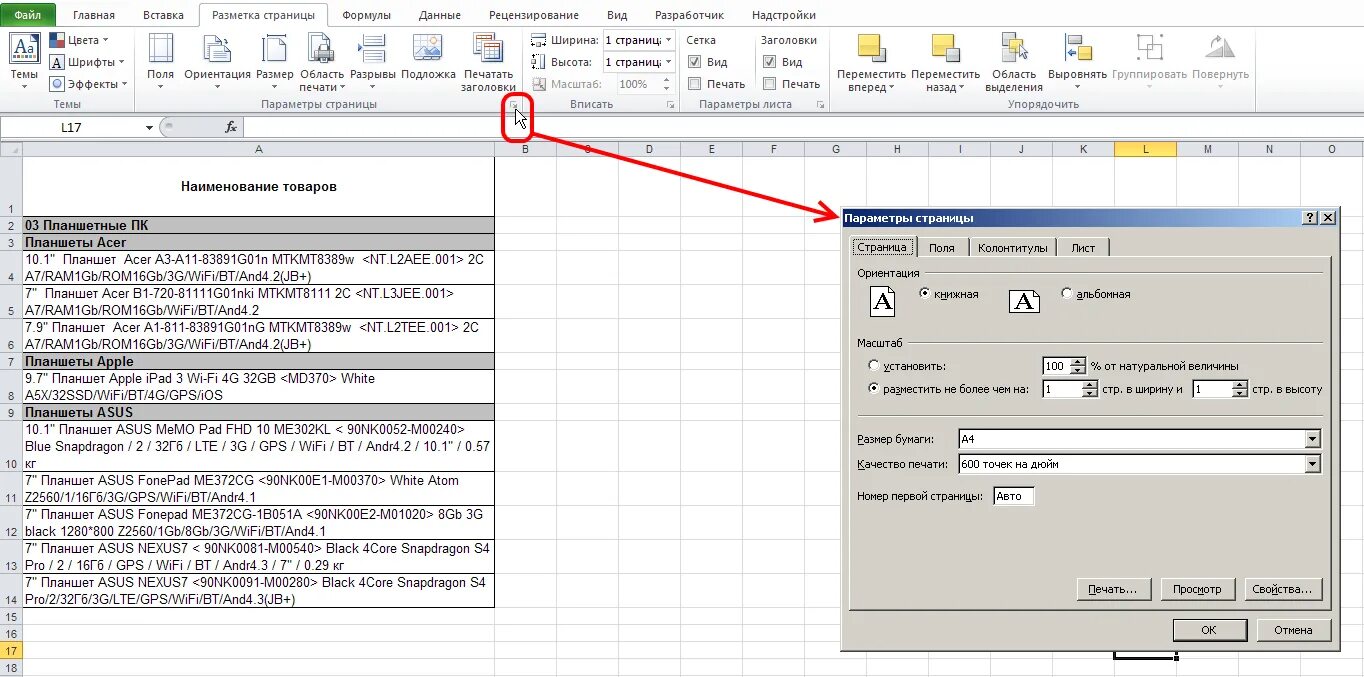Image resolution: width=1364 pixels, height=677 pixels.
Task: Switch to the Вставка ribbon tab
Action: (163, 15)
